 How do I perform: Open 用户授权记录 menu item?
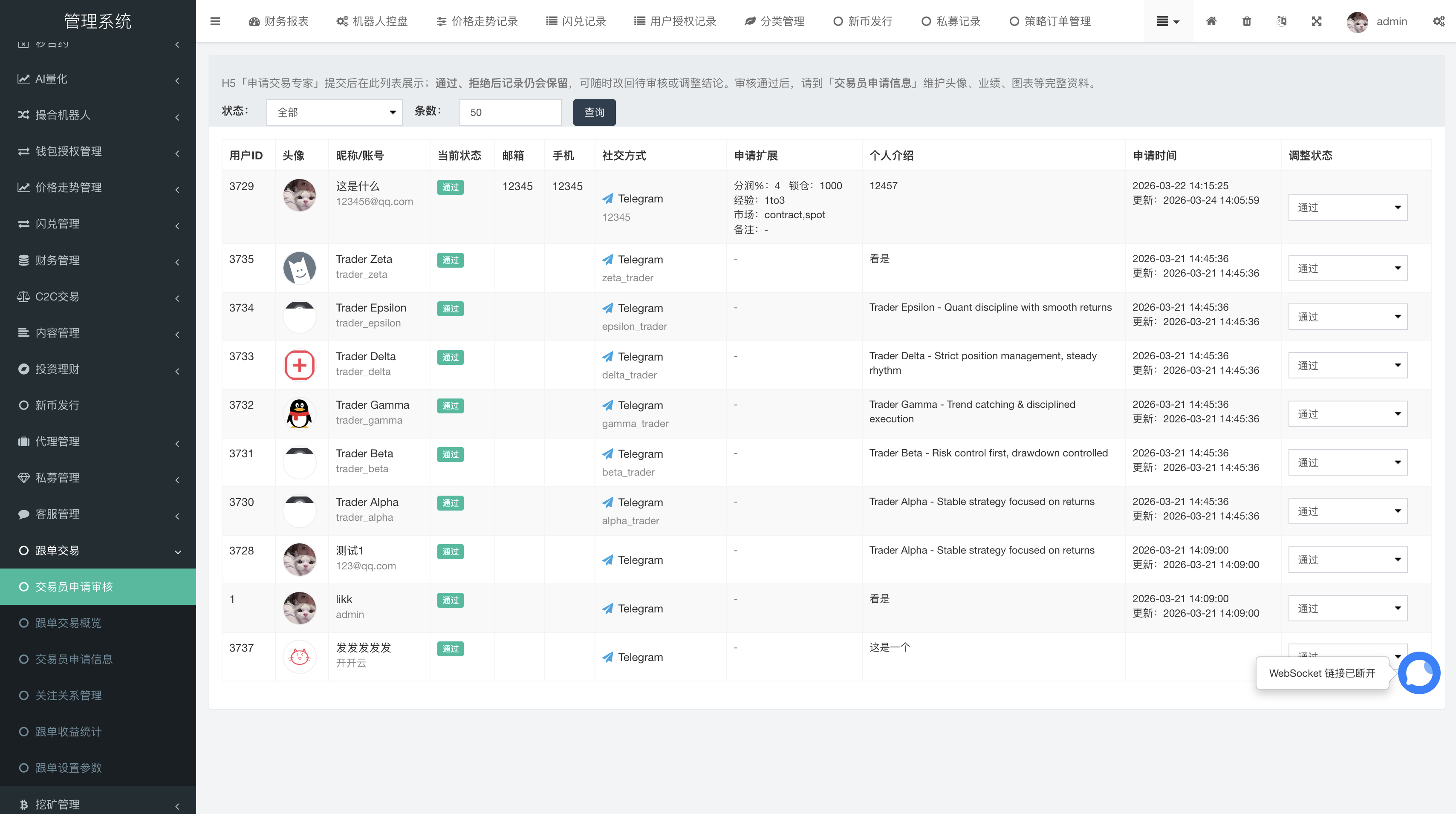[675, 21]
